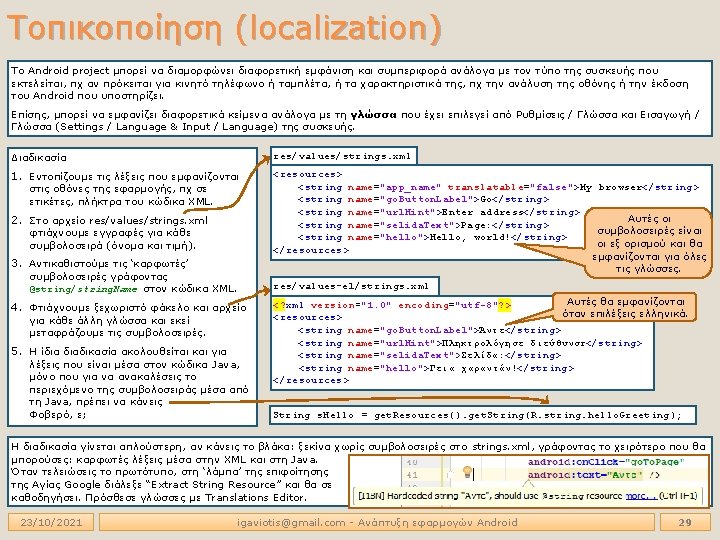Click the xml version="1.0" declaration line

pyautogui.click(x=392, y=305)
